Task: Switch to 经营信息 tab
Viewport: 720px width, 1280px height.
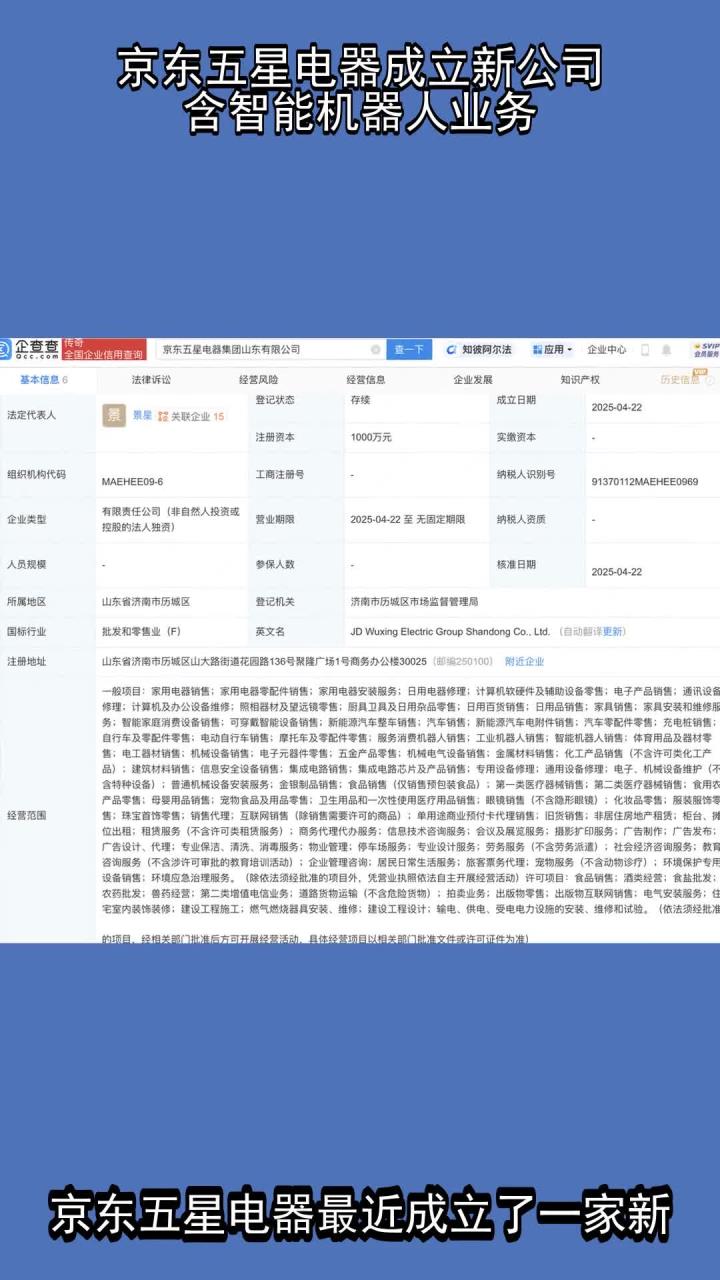Action: click(366, 380)
